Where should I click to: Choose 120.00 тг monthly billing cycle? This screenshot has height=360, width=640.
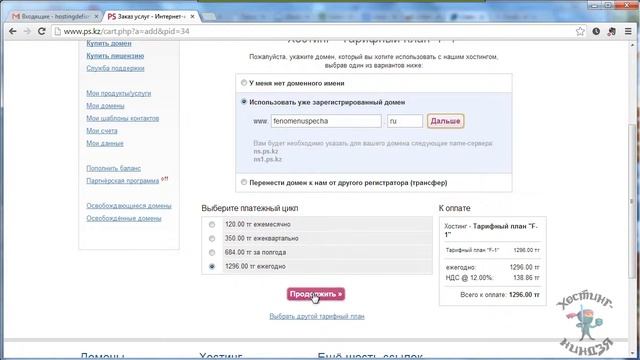(212, 224)
